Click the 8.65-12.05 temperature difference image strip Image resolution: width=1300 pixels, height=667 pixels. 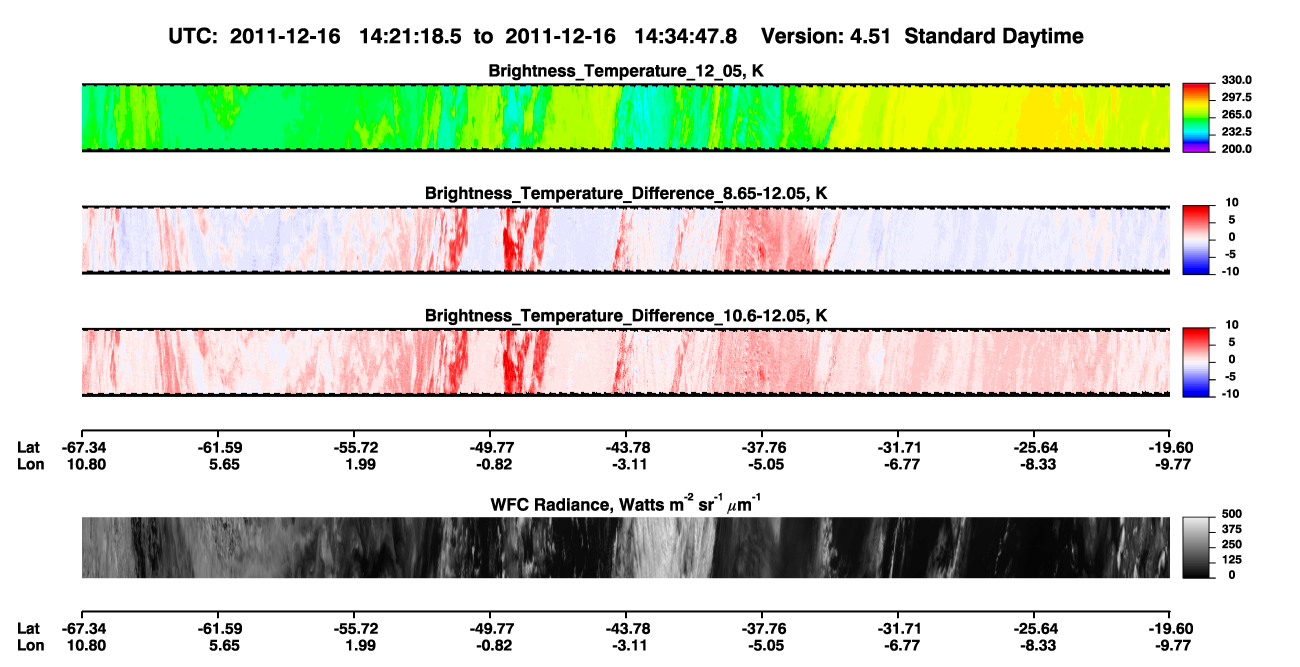[x=626, y=240]
